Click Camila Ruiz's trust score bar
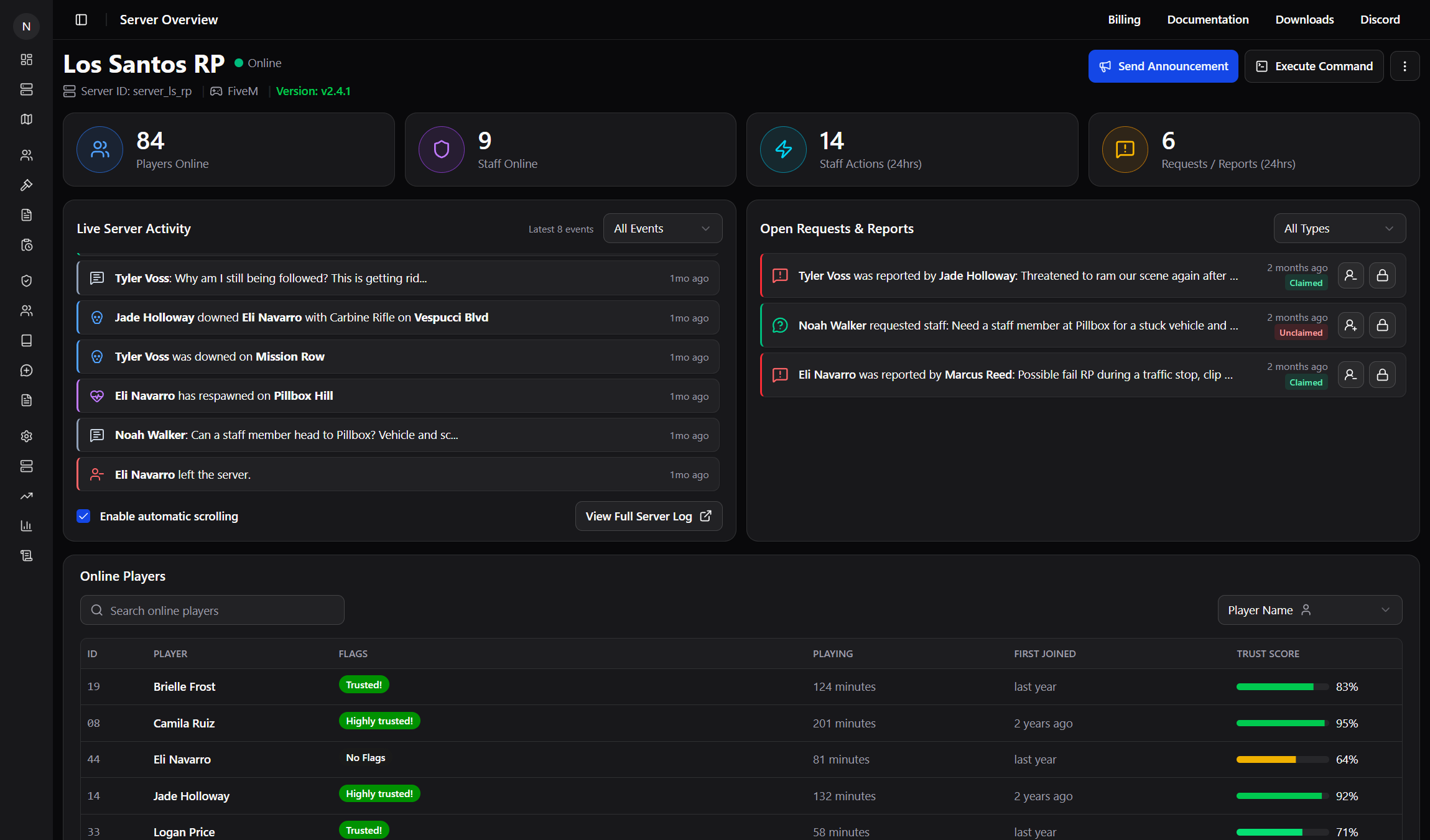1430x840 pixels. (1282, 723)
